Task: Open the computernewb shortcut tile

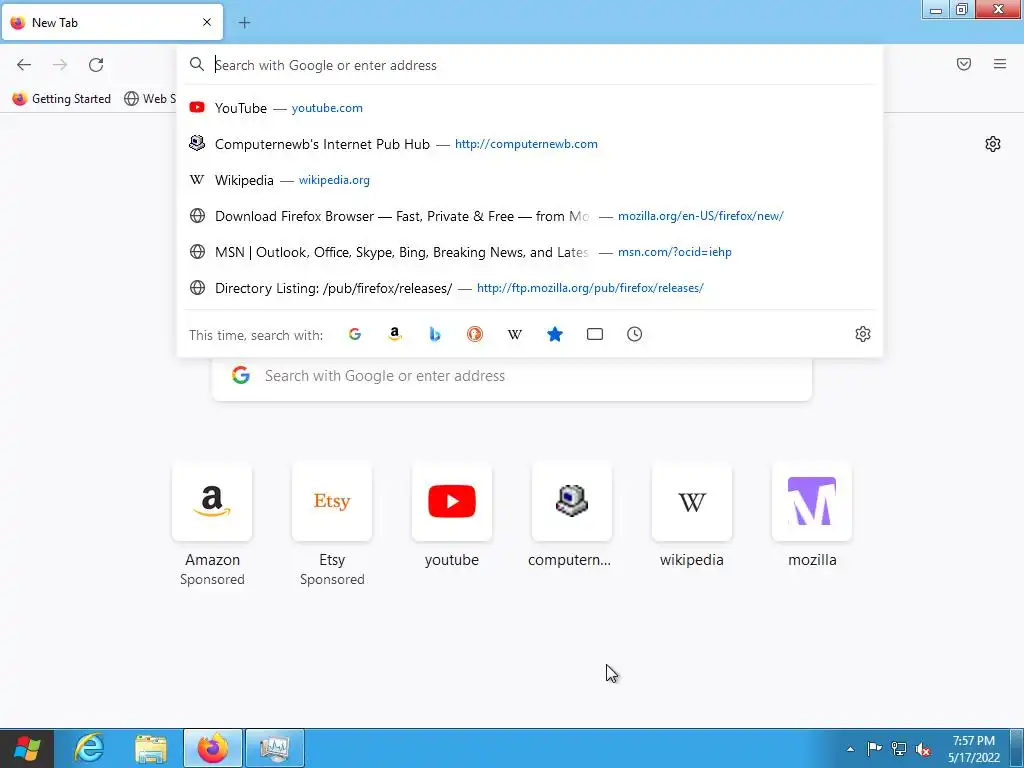Action: (x=572, y=502)
